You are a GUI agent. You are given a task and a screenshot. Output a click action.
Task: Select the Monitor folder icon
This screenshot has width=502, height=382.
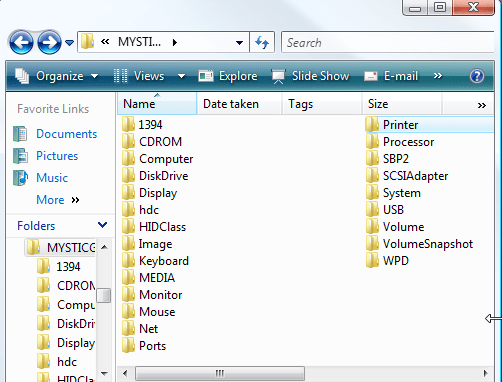[128, 294]
